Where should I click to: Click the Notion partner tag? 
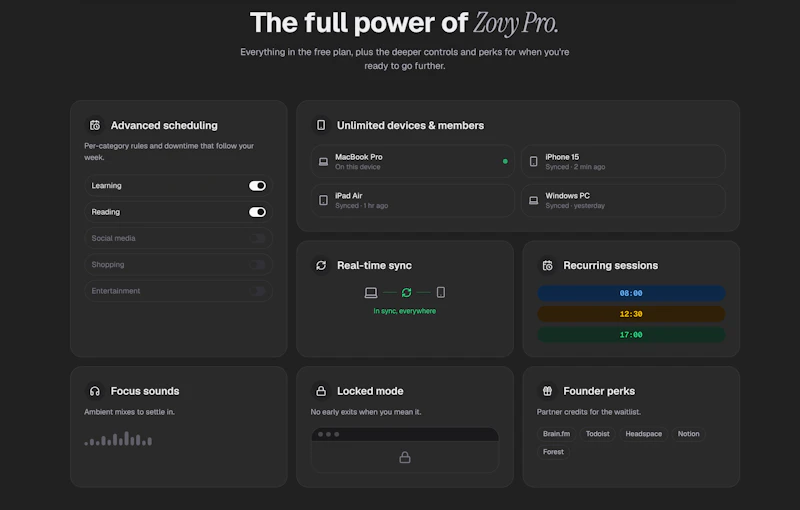(x=688, y=434)
